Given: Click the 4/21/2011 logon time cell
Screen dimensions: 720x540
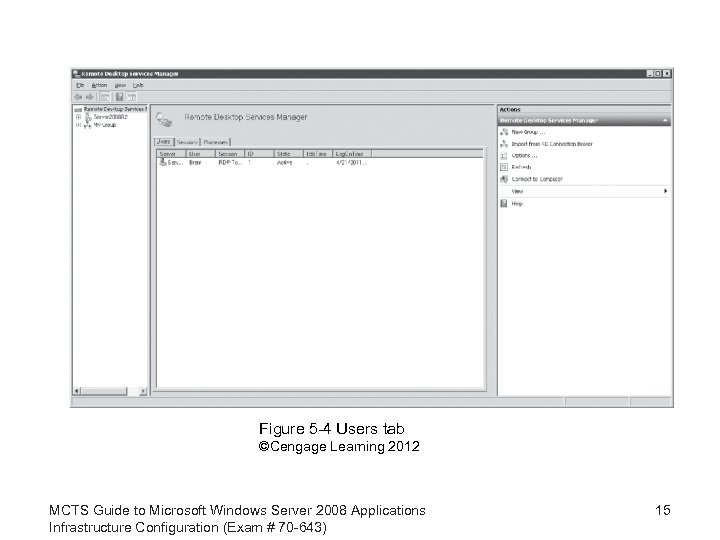Looking at the screenshot, I should 351,163.
